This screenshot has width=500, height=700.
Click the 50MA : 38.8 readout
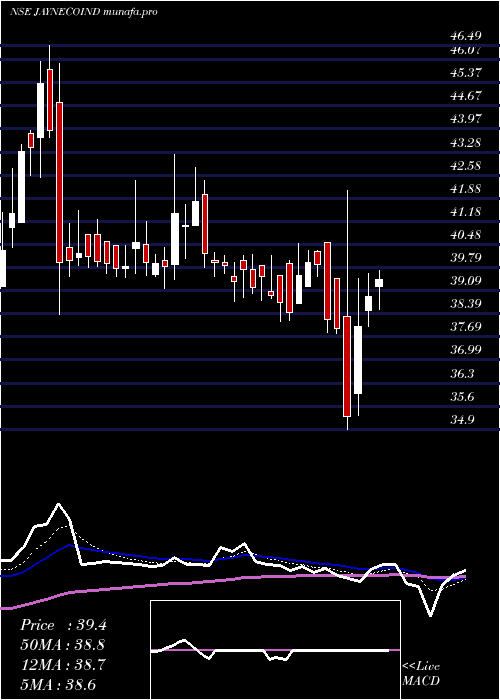click(x=63, y=645)
